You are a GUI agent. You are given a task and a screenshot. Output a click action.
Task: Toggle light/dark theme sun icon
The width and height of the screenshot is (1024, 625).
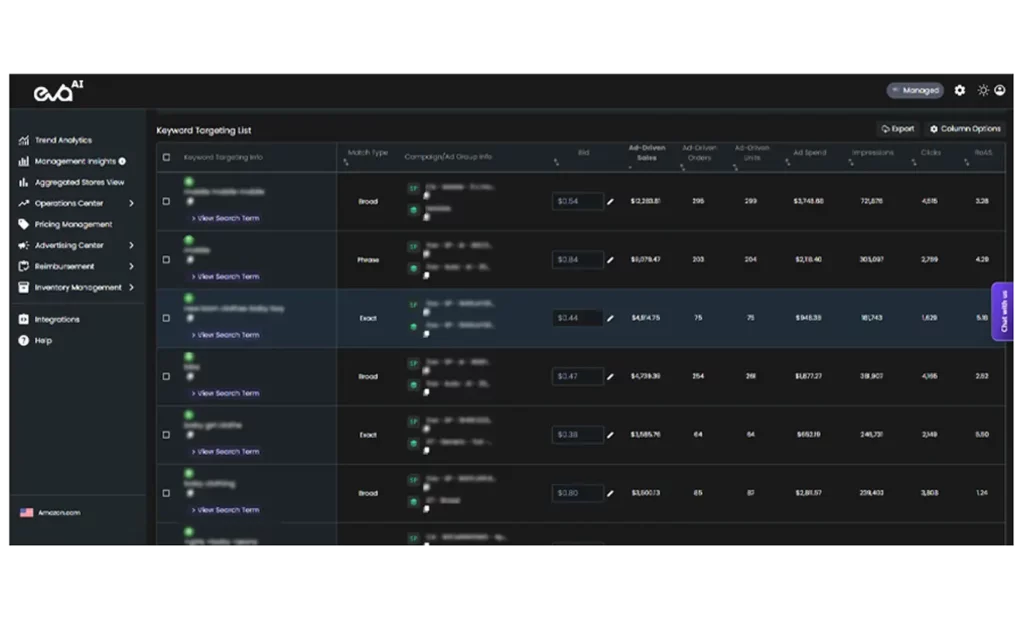pos(983,90)
